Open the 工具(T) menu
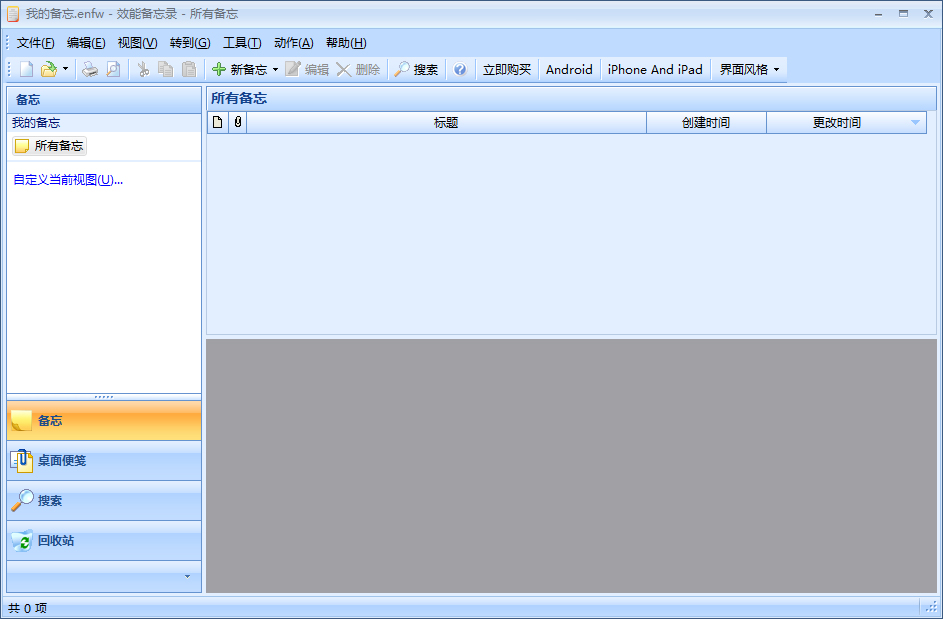The height and width of the screenshot is (619, 943). [241, 43]
